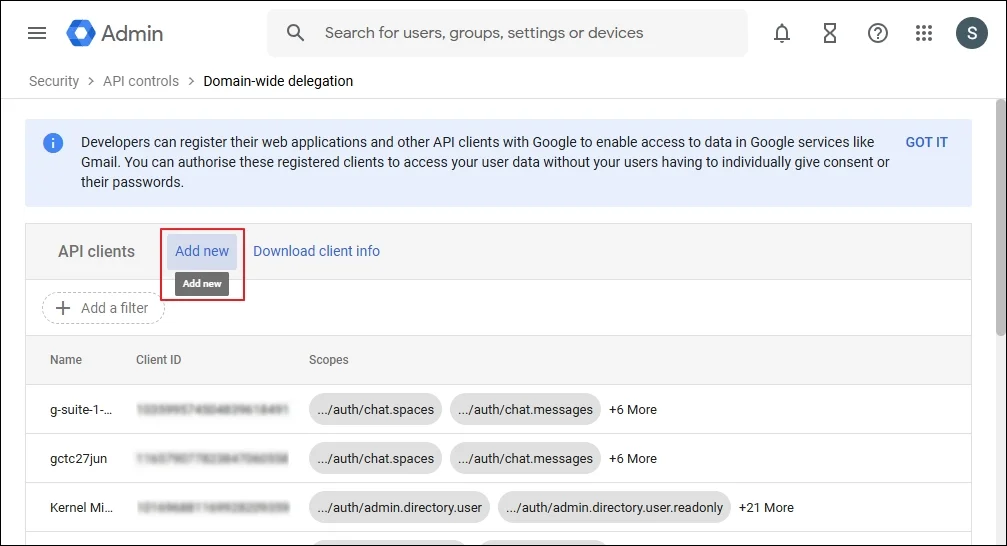Click the blue info icon in banner
This screenshot has height=546, width=1007.
pos(53,143)
